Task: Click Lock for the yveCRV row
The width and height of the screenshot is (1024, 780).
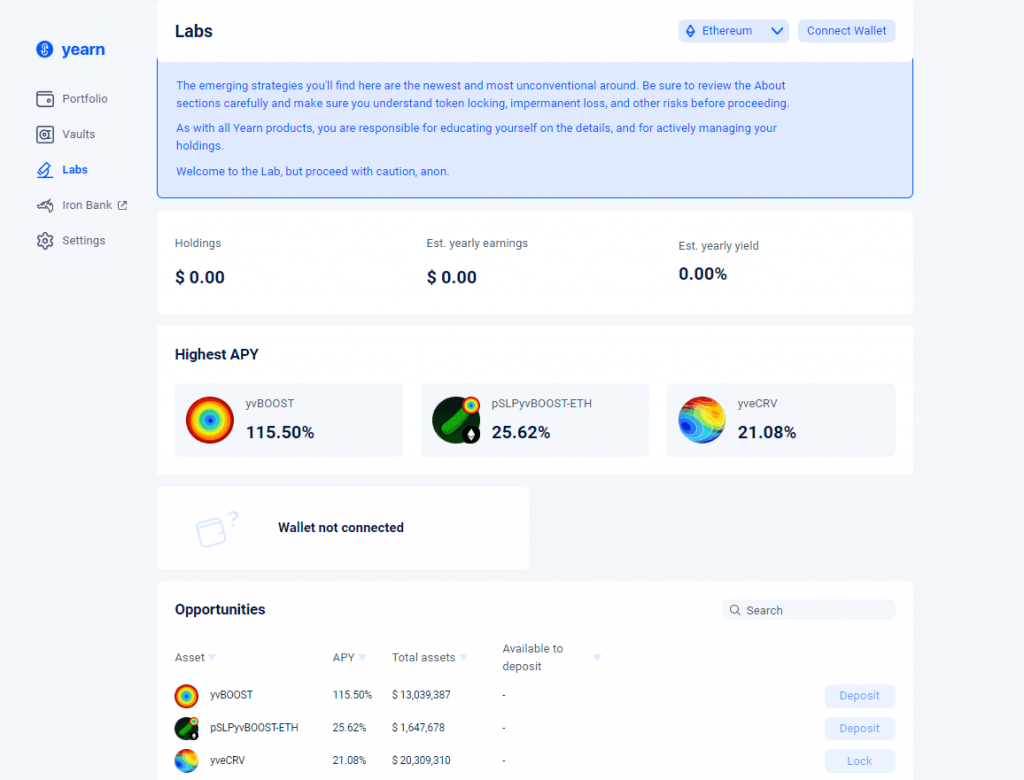Action: (x=859, y=761)
